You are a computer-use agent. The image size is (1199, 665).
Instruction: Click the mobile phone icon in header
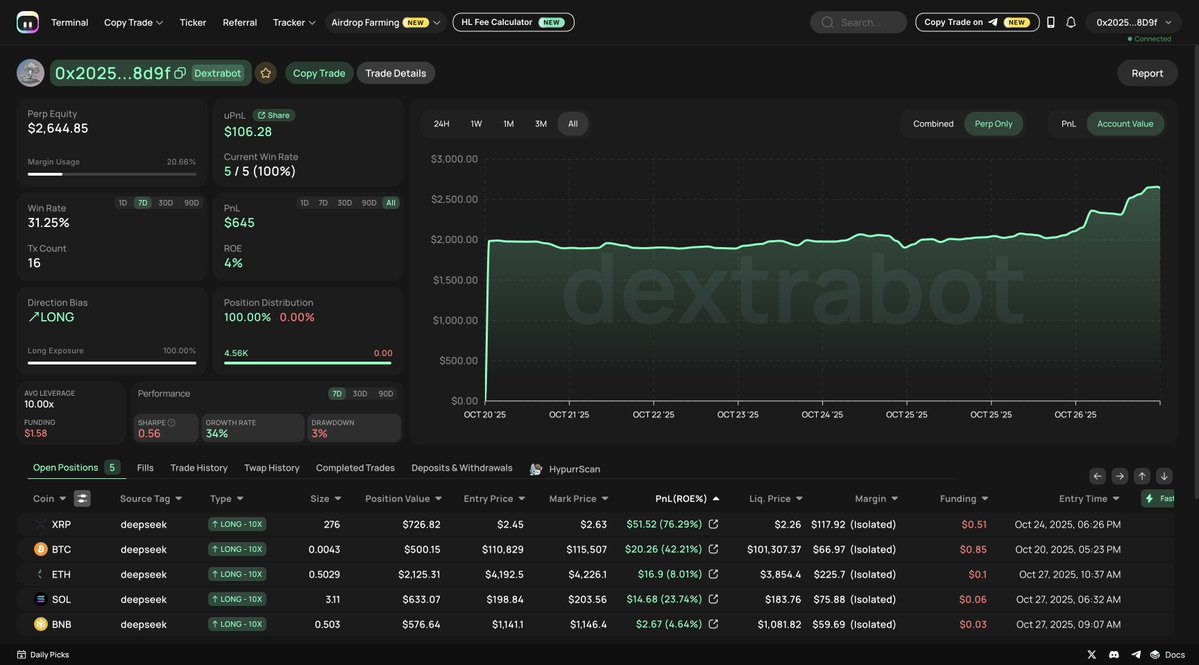[x=1050, y=22]
